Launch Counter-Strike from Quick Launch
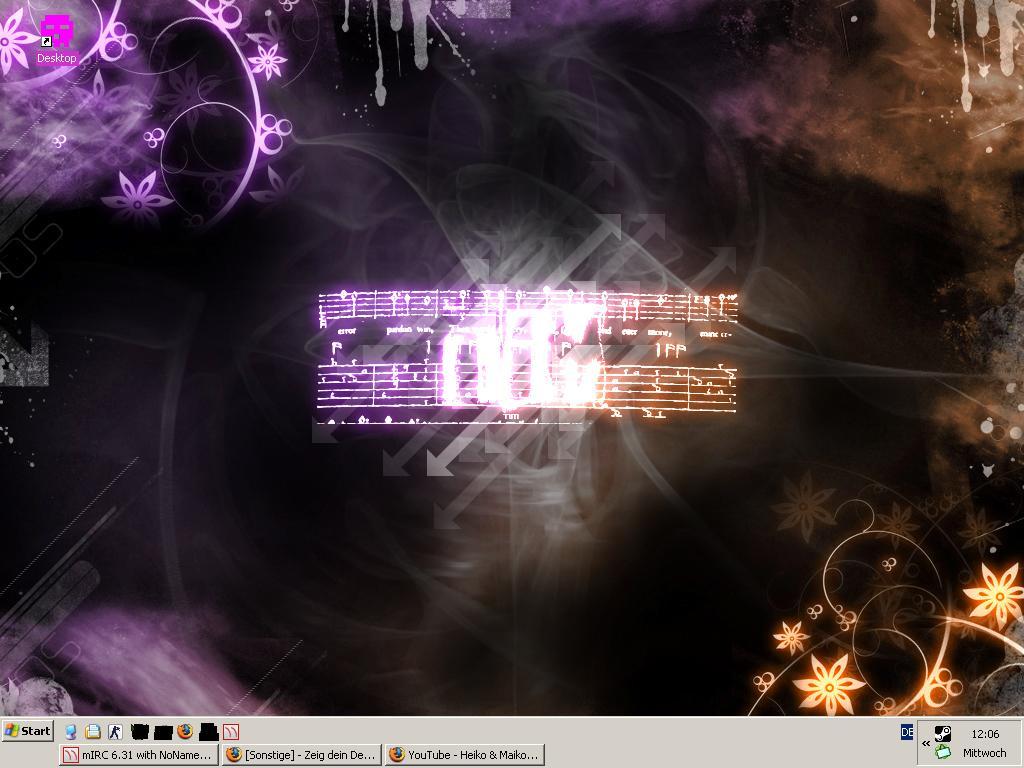 pos(116,731)
